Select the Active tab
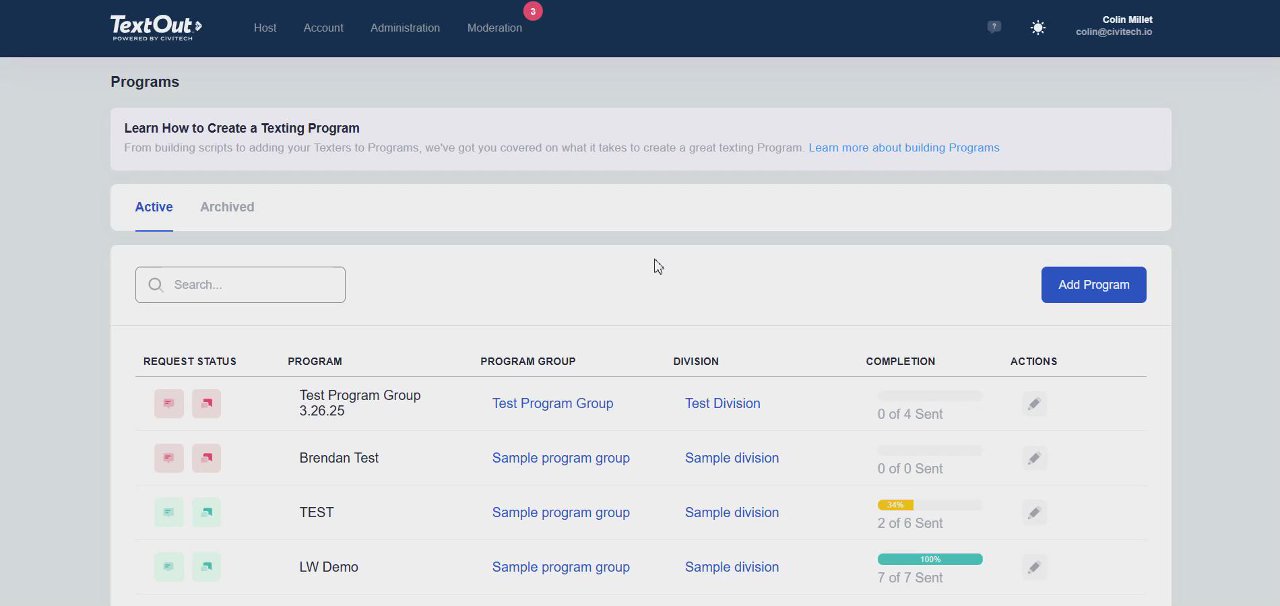 pyautogui.click(x=154, y=207)
